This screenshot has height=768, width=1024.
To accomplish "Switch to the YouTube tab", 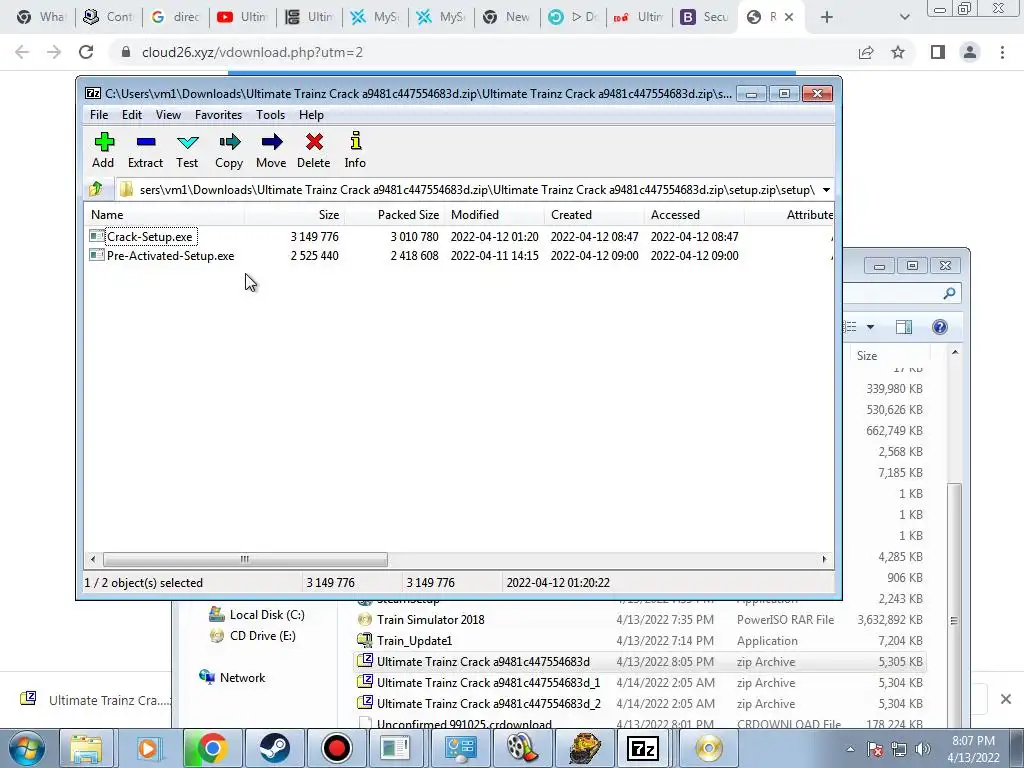I will tap(242, 17).
